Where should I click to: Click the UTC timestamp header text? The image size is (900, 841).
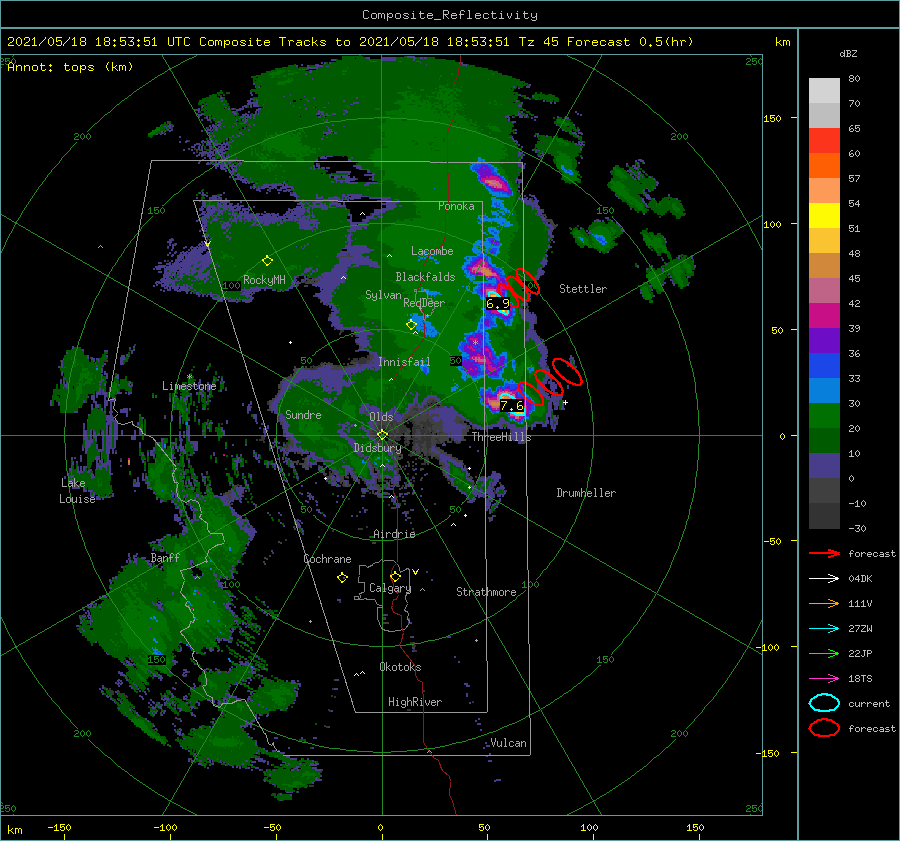pos(350,42)
